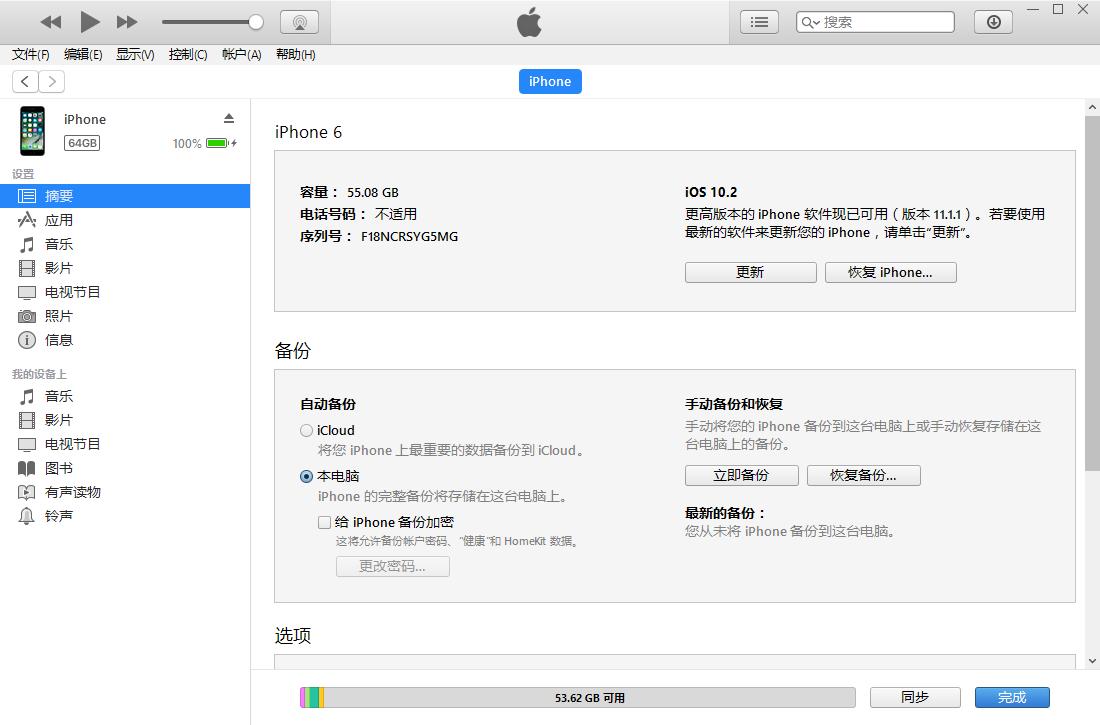The height and width of the screenshot is (725, 1100).
Task: Open the downloads icon near the search field
Action: tap(992, 20)
